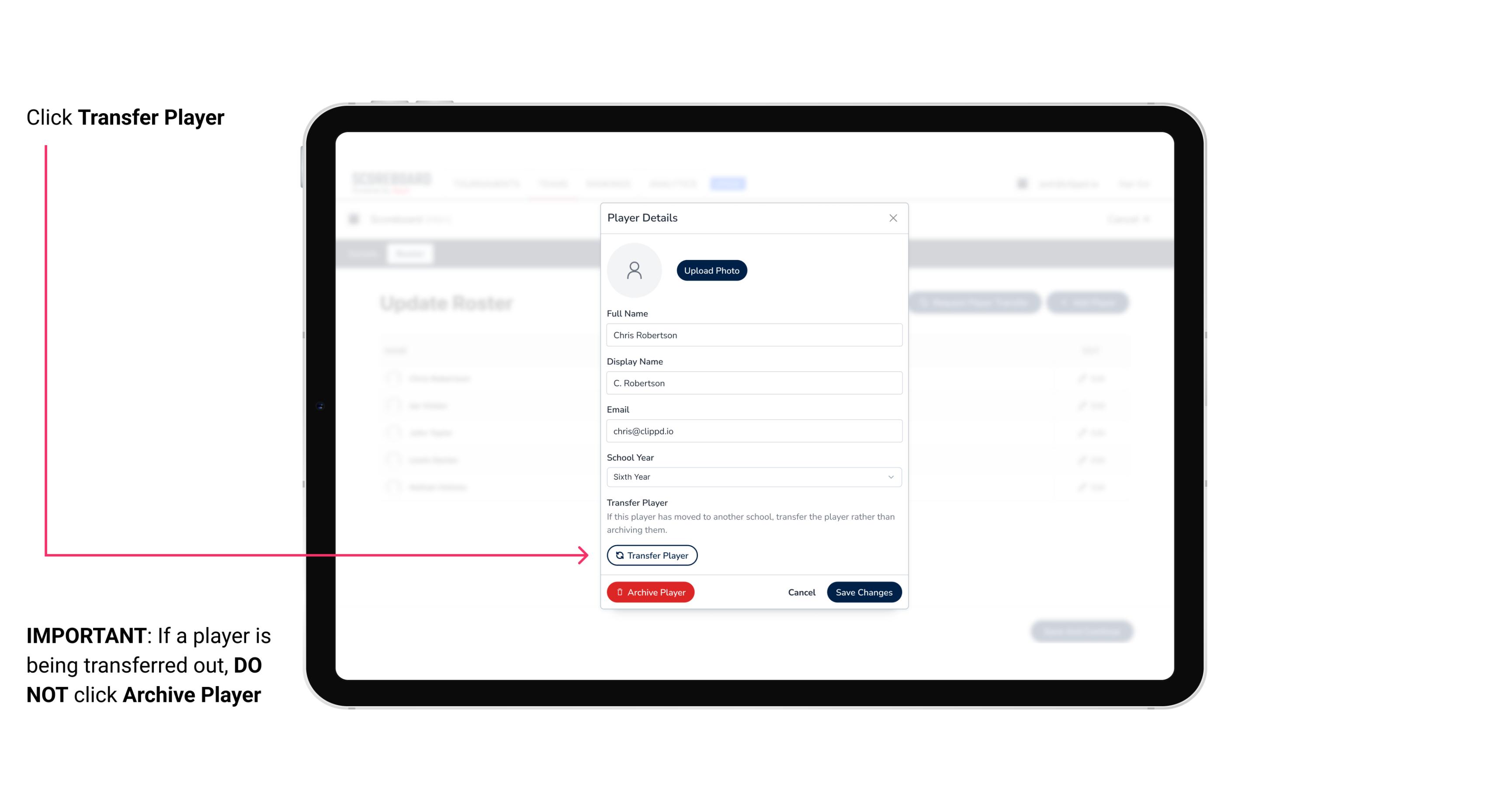
Task: Click the Full Name input field
Action: pos(753,334)
